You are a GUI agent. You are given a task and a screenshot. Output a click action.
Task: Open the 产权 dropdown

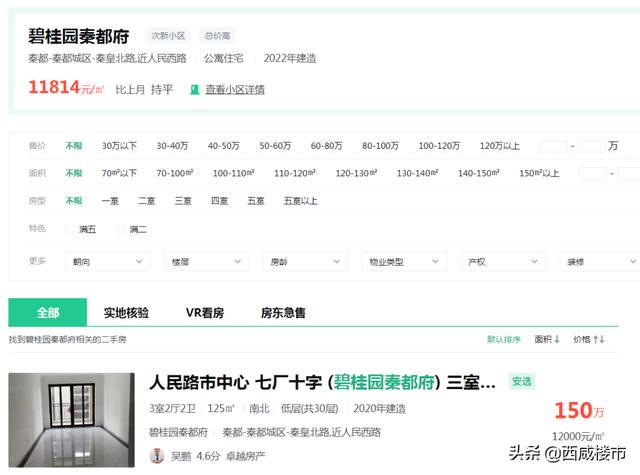tap(503, 262)
